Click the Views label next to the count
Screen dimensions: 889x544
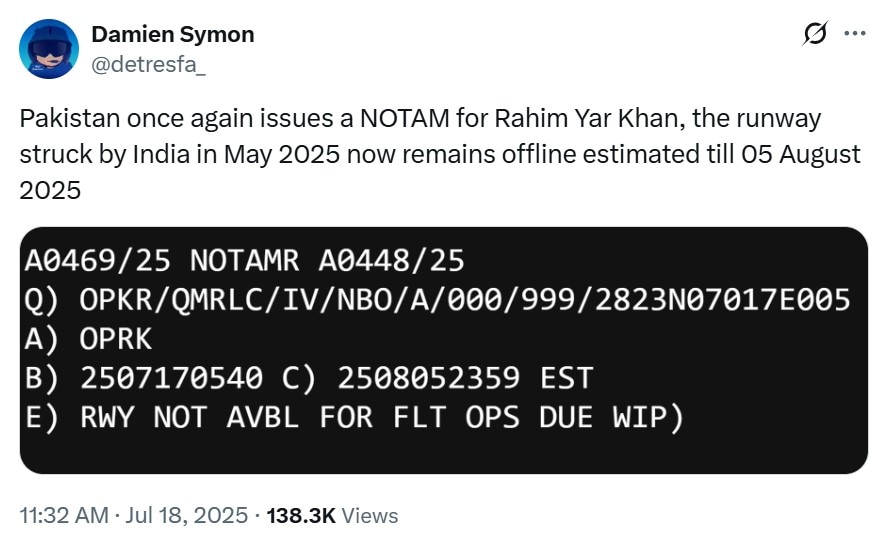(x=370, y=515)
